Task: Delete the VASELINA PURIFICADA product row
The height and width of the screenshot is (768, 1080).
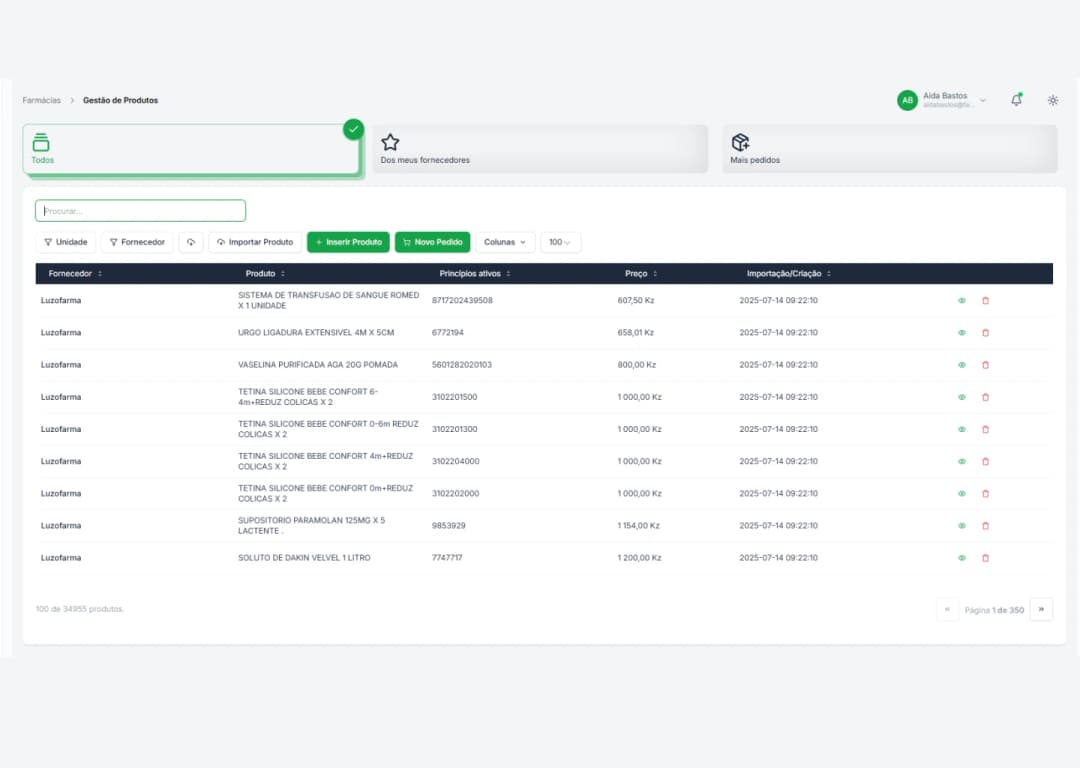Action: [985, 365]
